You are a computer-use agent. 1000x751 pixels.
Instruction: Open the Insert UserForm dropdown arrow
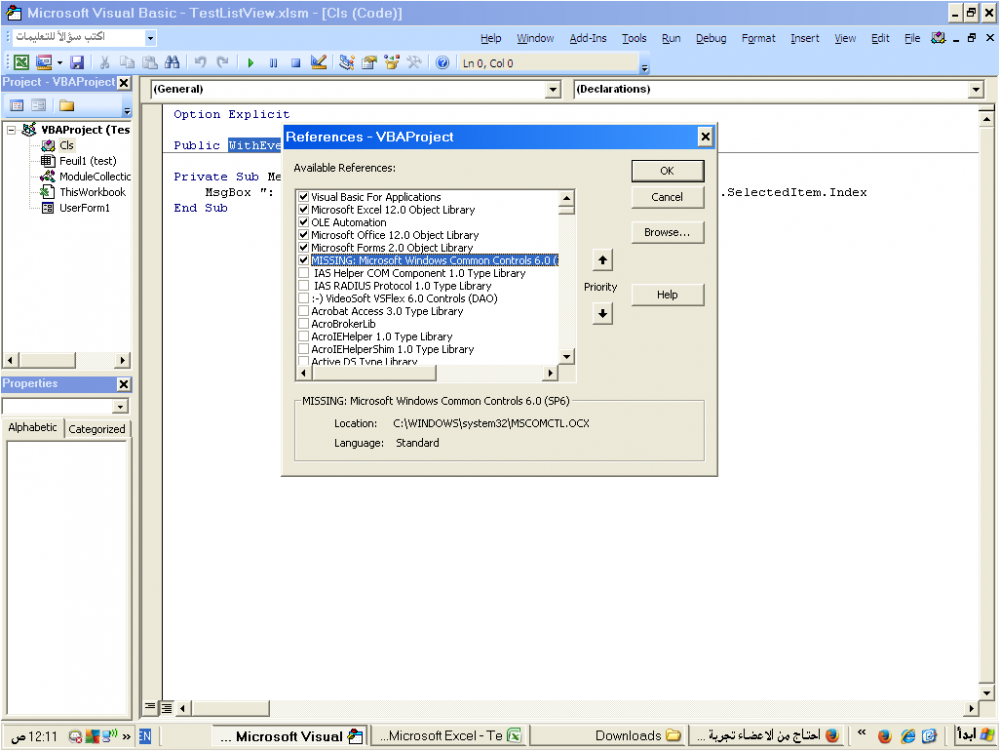coord(59,62)
